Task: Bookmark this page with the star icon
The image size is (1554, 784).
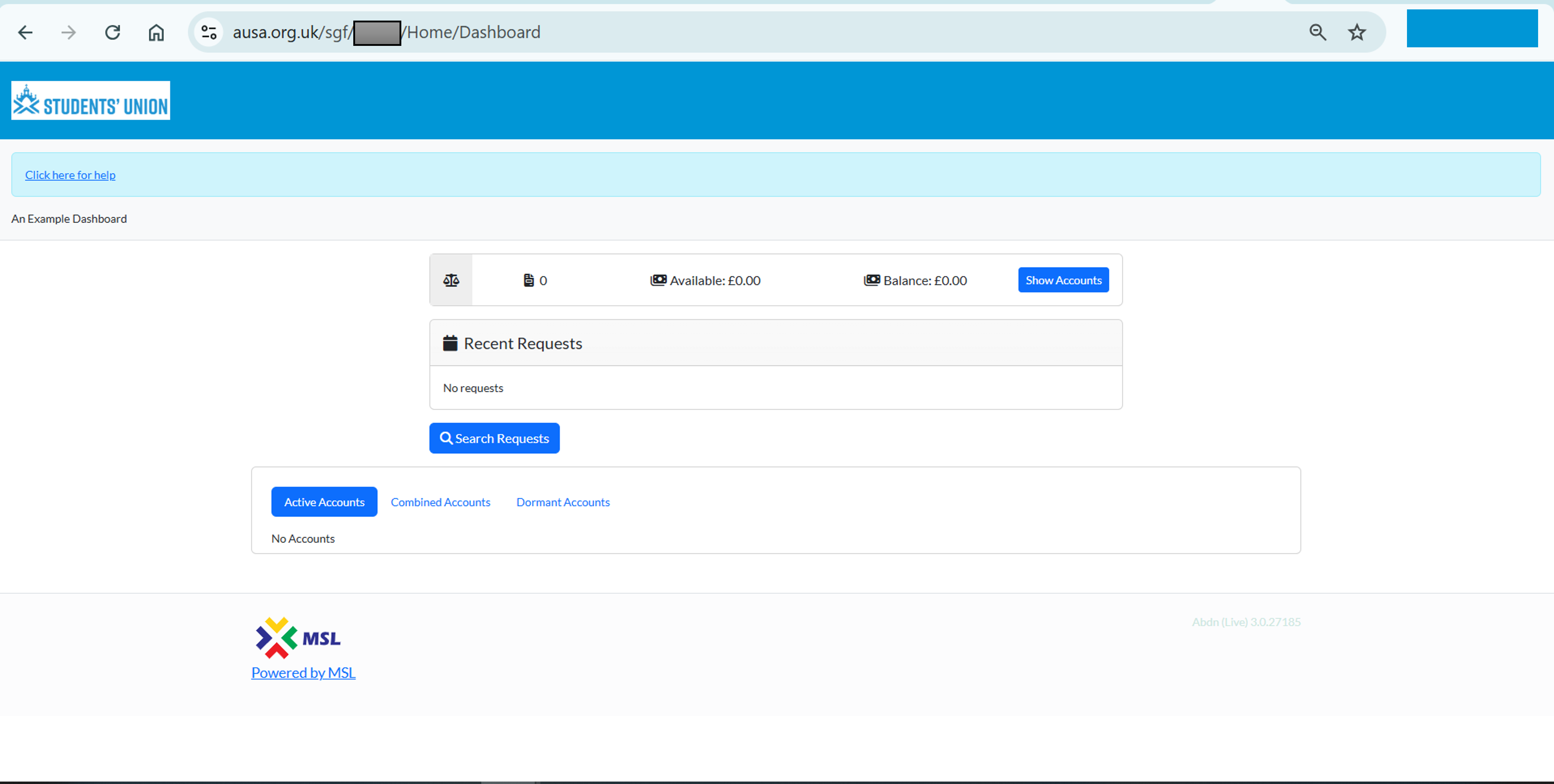Action: (x=1357, y=32)
